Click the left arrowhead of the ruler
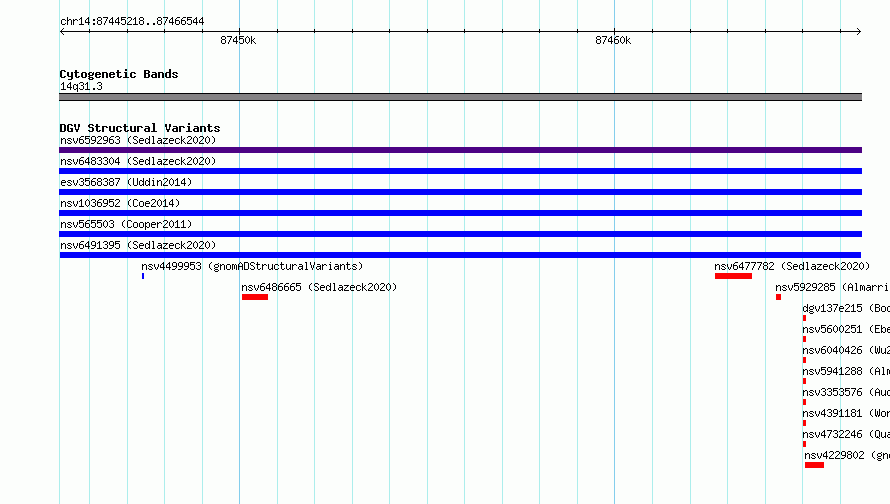 [x=62, y=32]
